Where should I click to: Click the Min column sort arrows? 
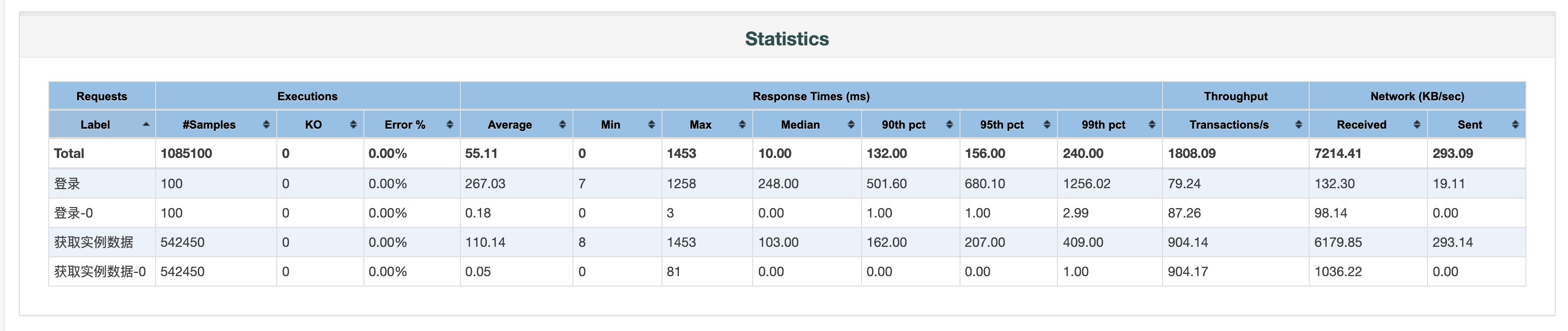pyautogui.click(x=652, y=125)
